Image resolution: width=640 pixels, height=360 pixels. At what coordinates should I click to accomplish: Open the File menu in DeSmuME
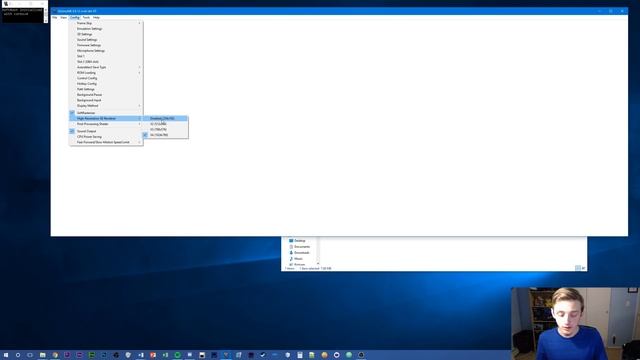pyautogui.click(x=55, y=18)
